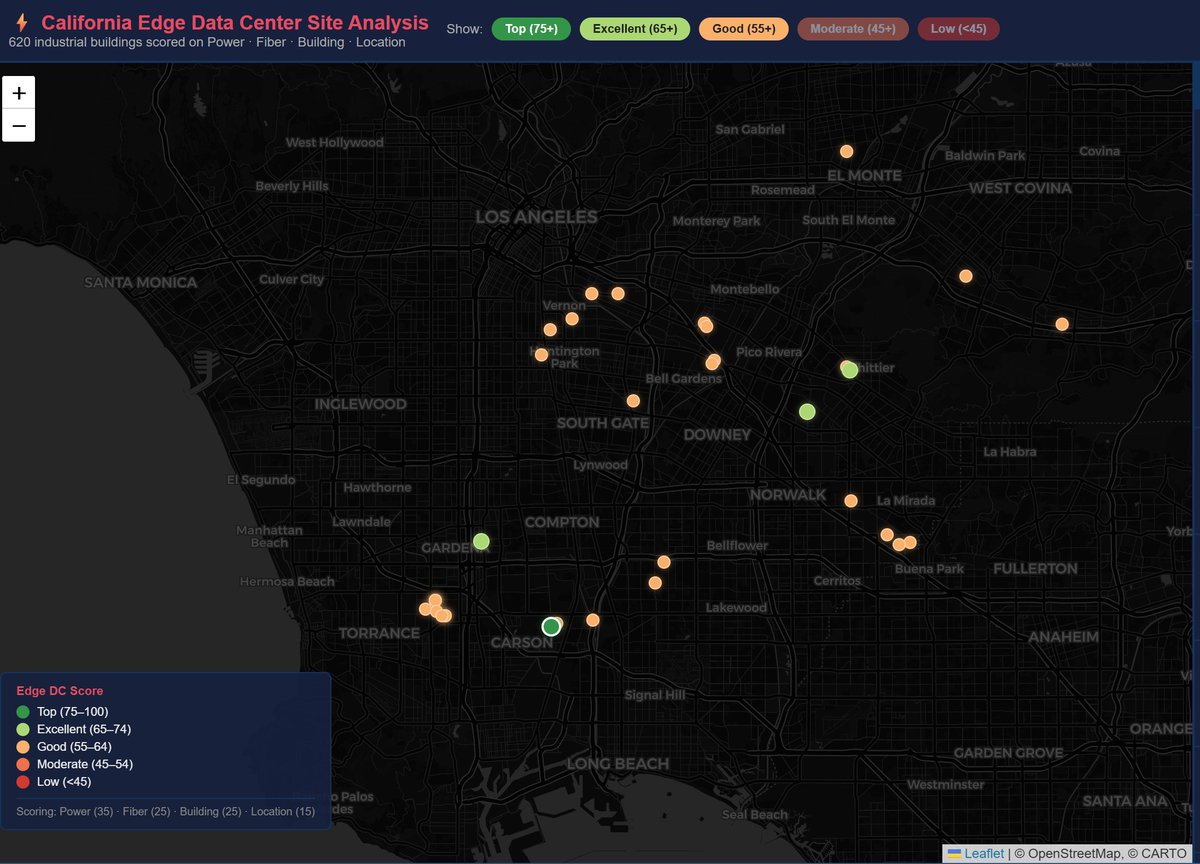The width and height of the screenshot is (1200, 864).
Task: Toggle the Excellent (65+) filter
Action: tap(634, 29)
